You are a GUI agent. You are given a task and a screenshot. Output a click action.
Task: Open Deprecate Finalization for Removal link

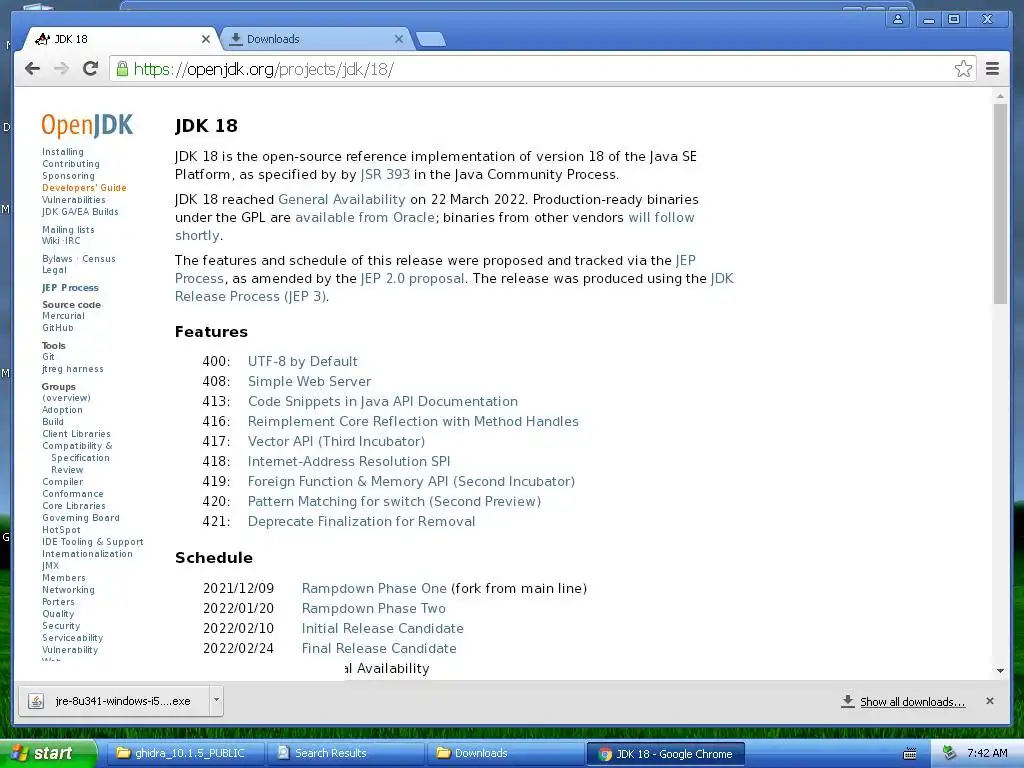361,521
